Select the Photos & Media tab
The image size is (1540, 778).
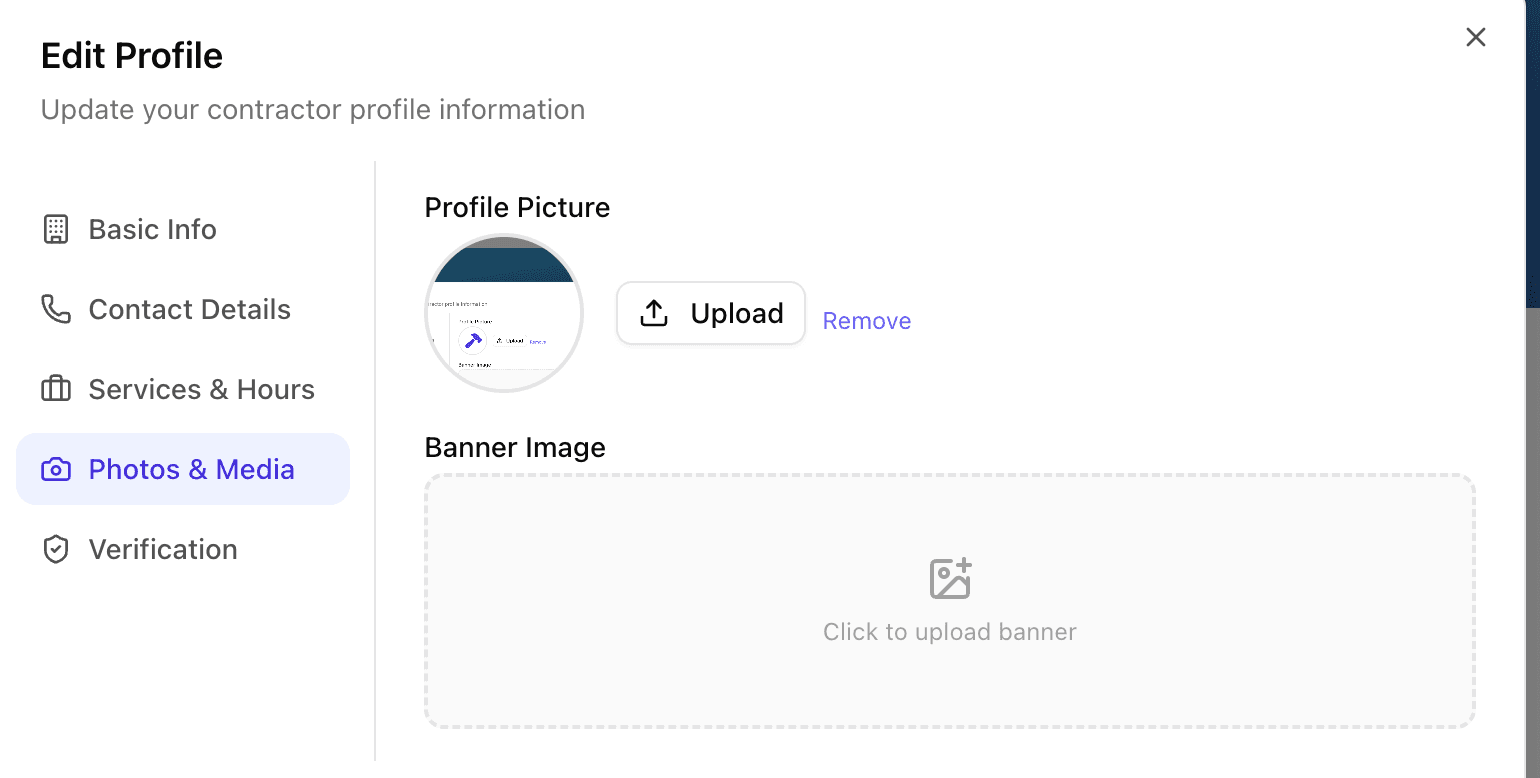[x=183, y=469]
